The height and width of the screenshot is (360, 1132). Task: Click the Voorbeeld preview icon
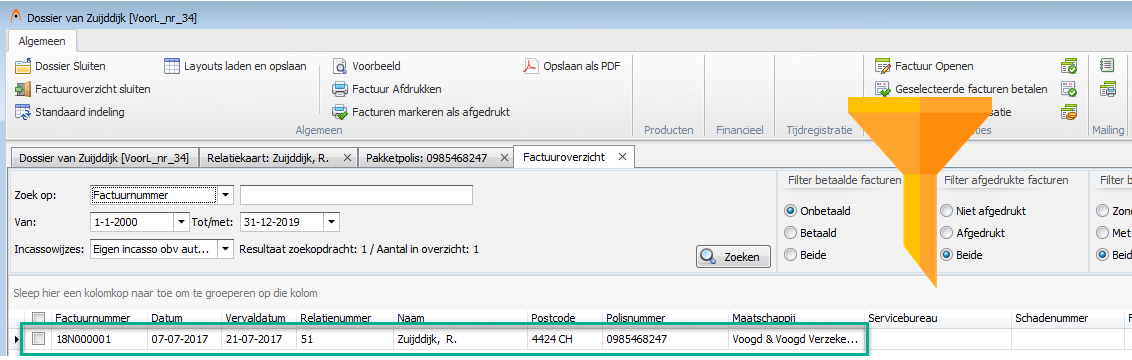click(340, 66)
